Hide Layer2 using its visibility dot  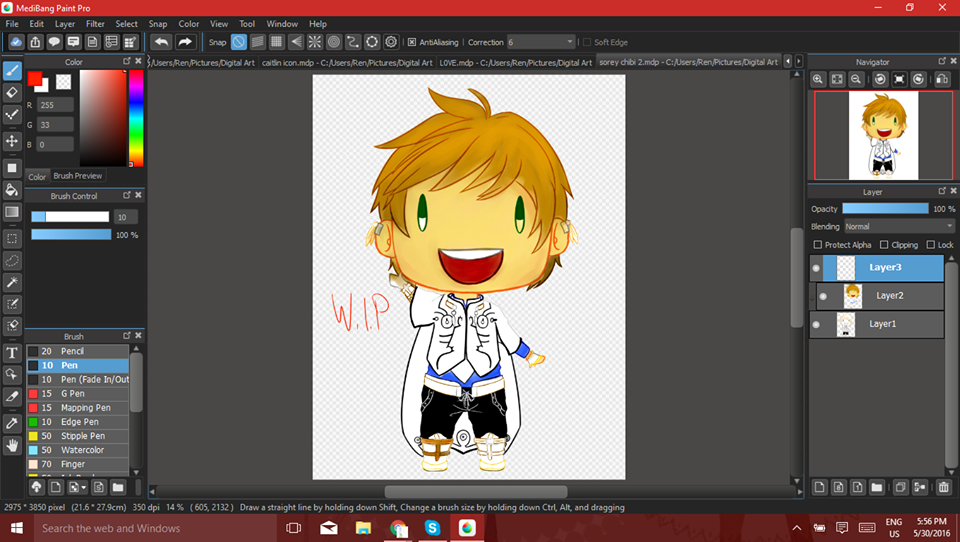click(x=823, y=296)
